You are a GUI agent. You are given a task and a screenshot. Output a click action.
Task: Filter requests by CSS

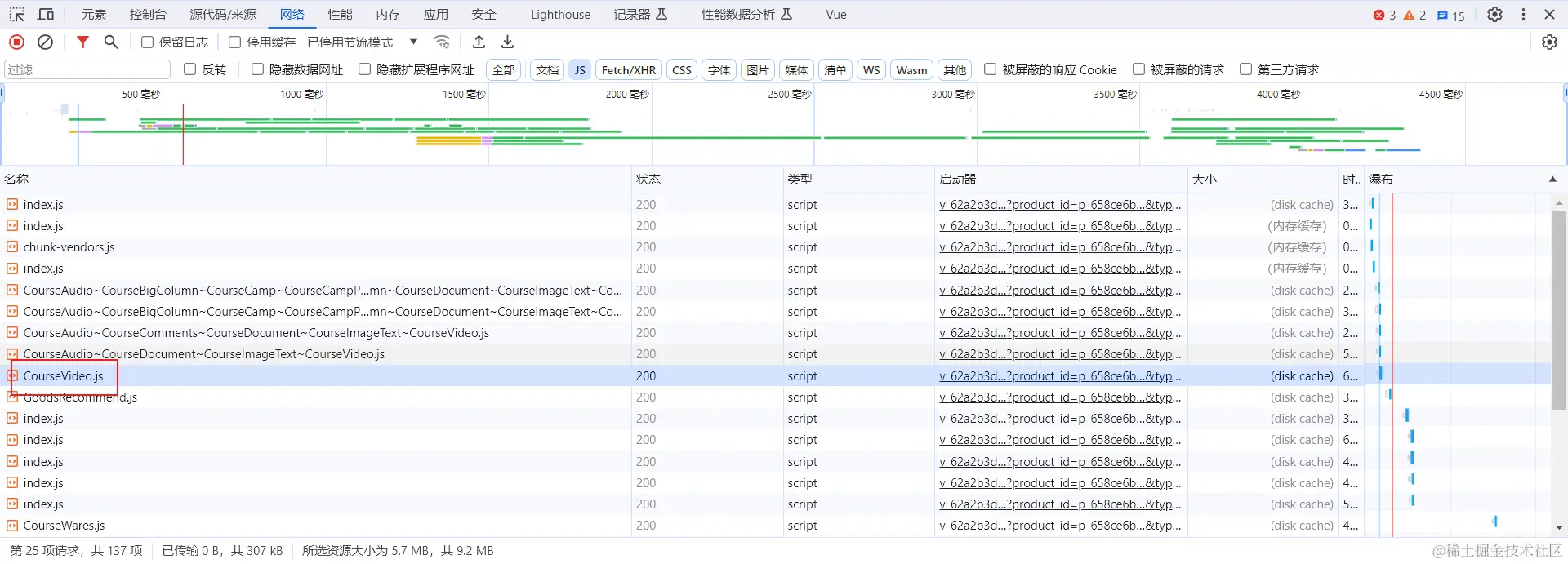(x=682, y=70)
